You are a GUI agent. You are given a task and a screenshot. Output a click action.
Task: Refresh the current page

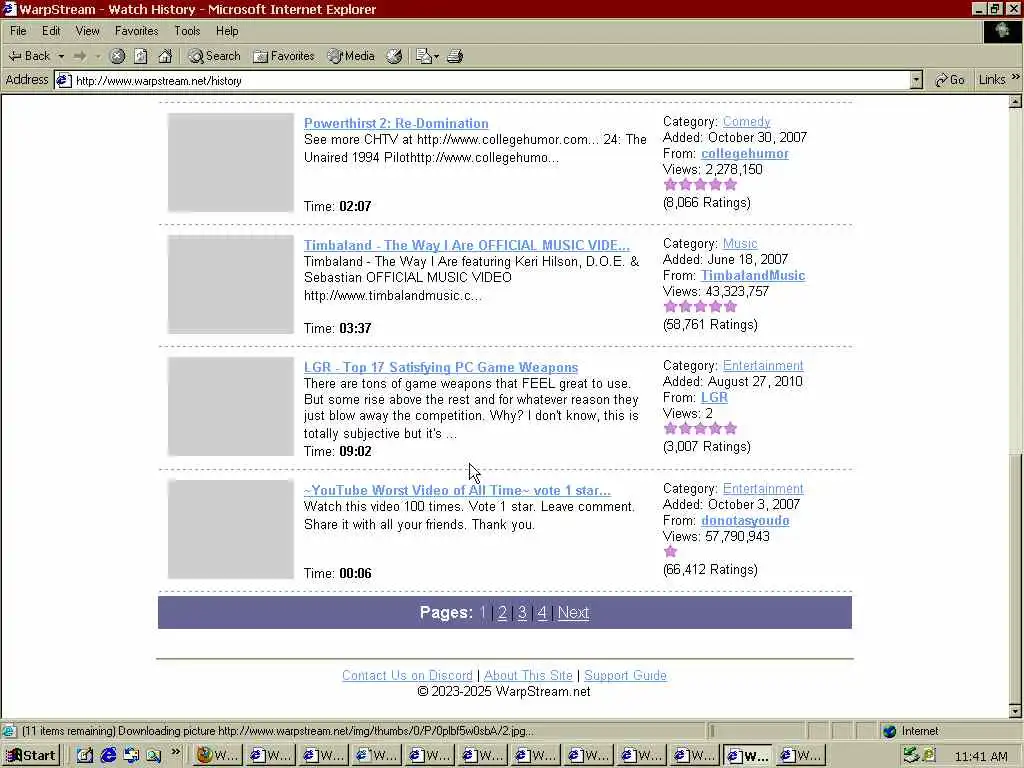(x=140, y=56)
